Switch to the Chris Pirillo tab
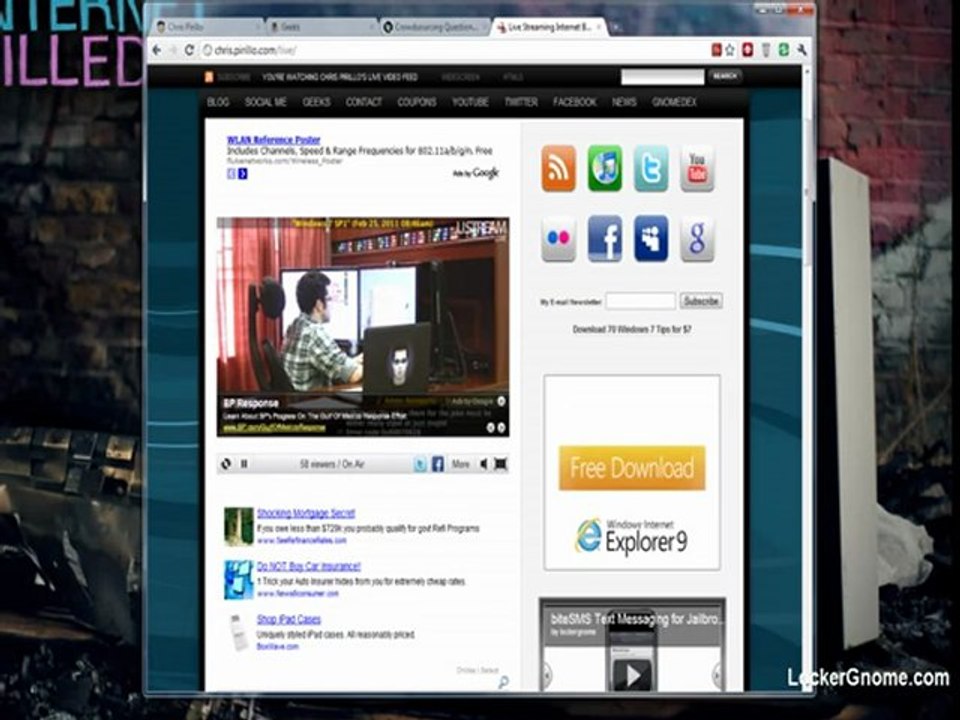 pos(207,27)
